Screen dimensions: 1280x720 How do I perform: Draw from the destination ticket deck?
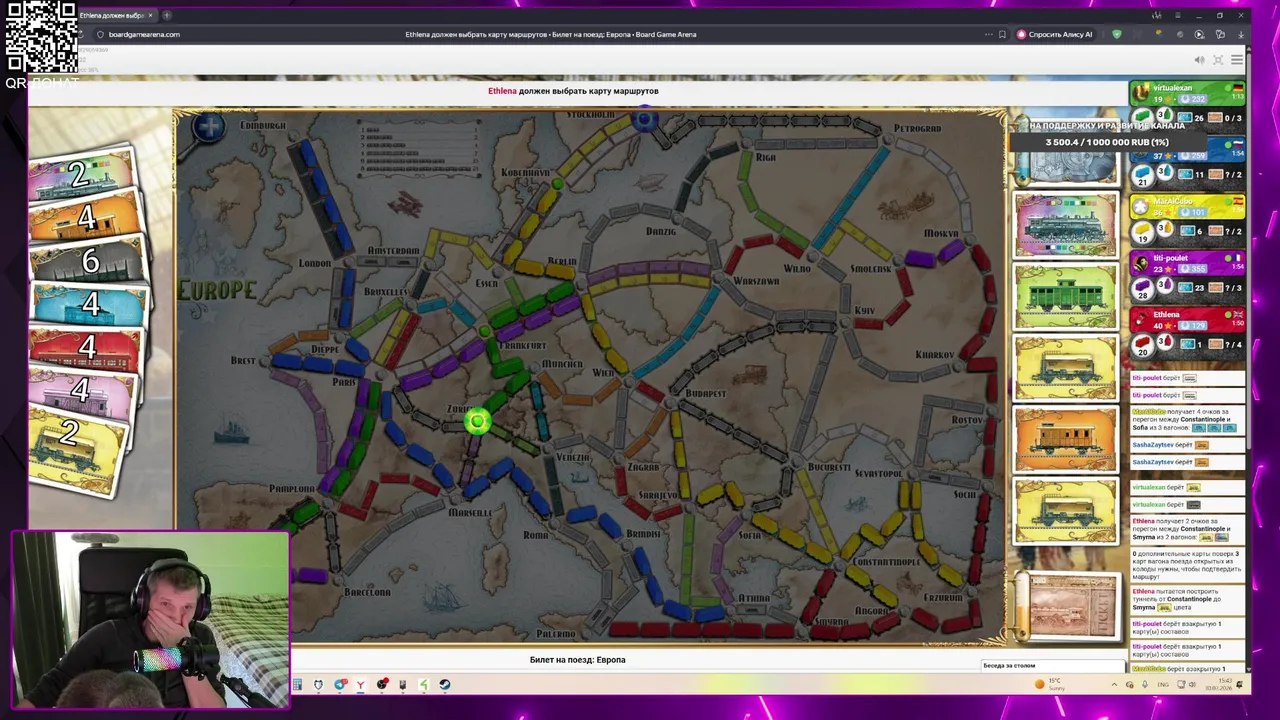(1068, 606)
